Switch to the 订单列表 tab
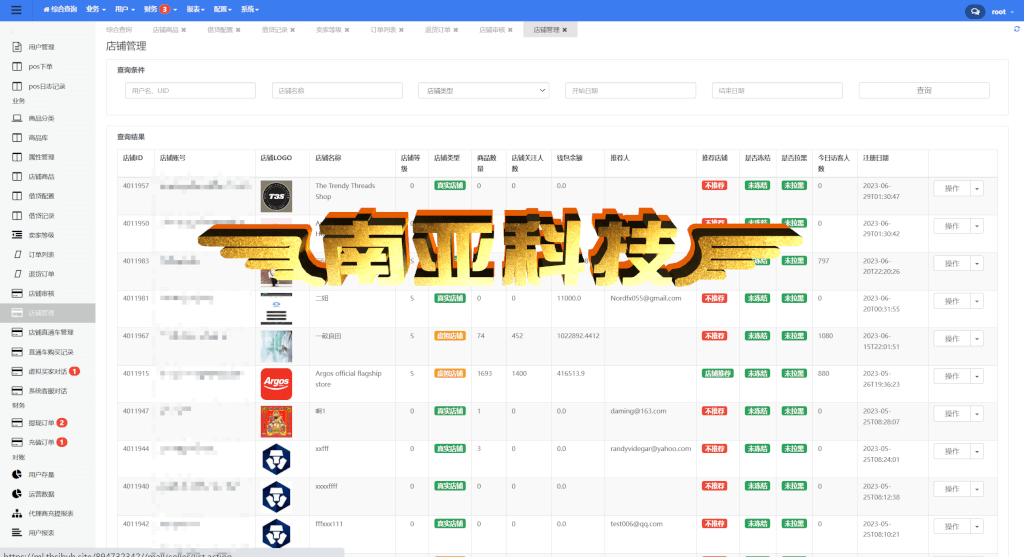Viewport: 1024px width, 557px height. [383, 30]
